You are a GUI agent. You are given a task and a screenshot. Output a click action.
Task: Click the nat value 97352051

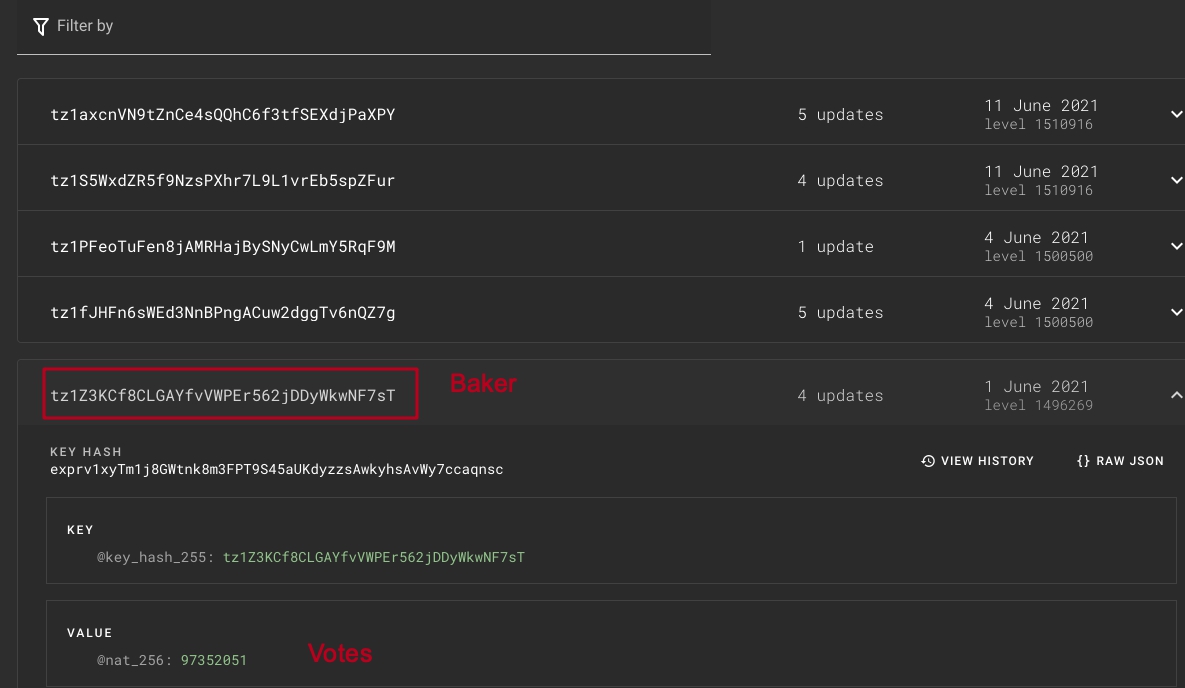(214, 660)
